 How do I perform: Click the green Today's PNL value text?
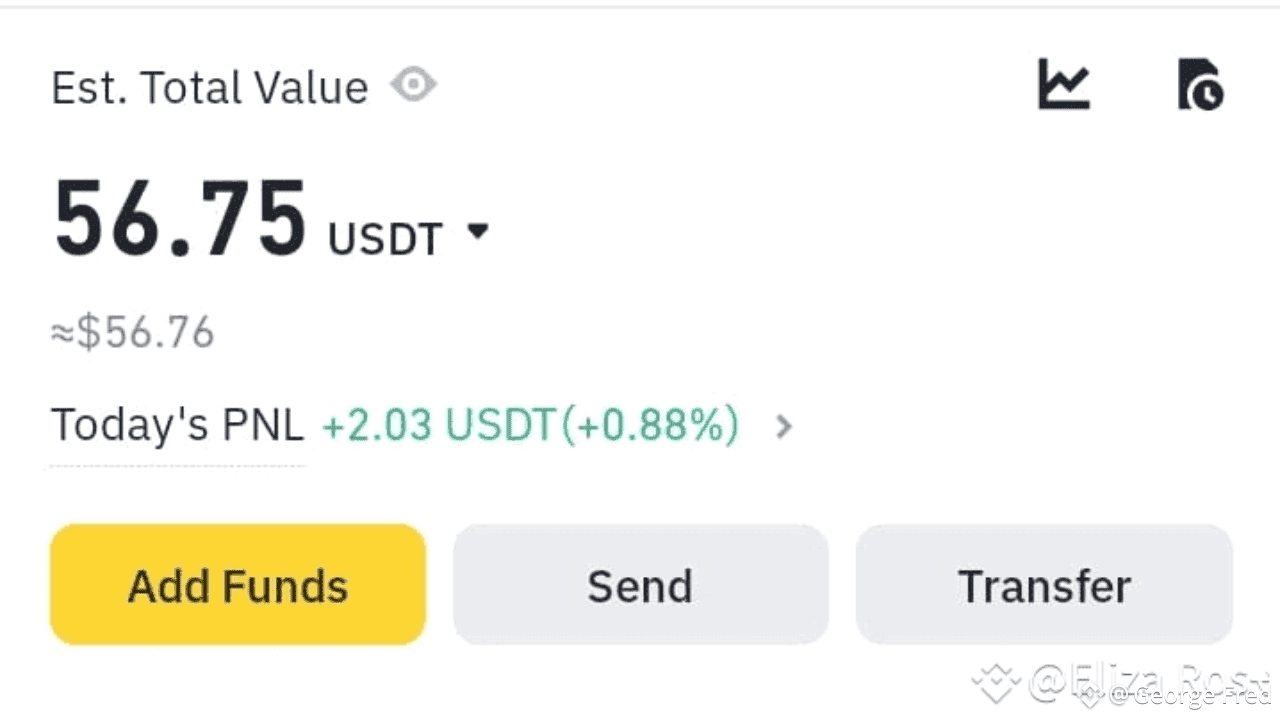530,426
